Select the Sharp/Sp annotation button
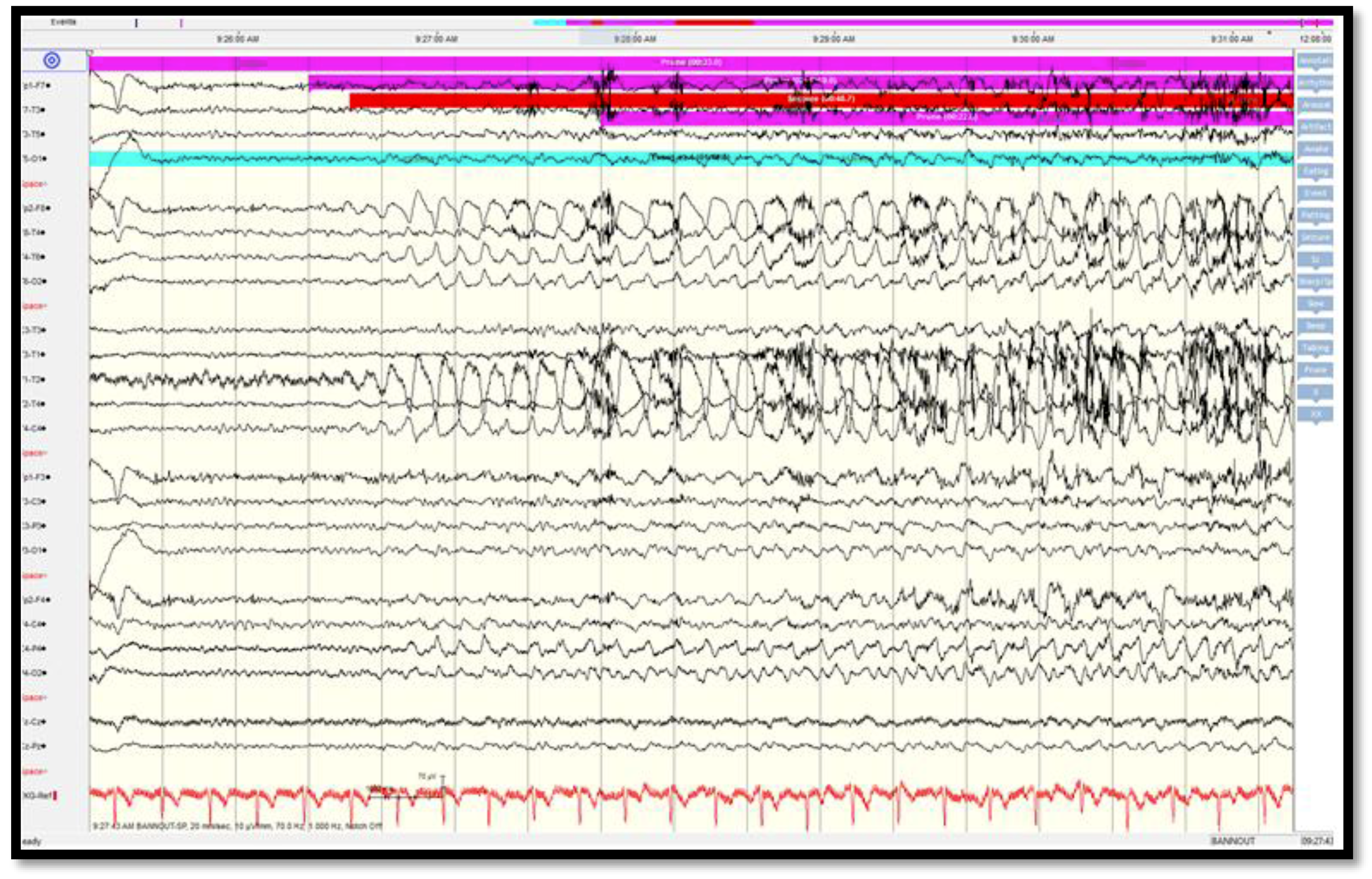This screenshot has height=879, width=1372. point(1315,282)
